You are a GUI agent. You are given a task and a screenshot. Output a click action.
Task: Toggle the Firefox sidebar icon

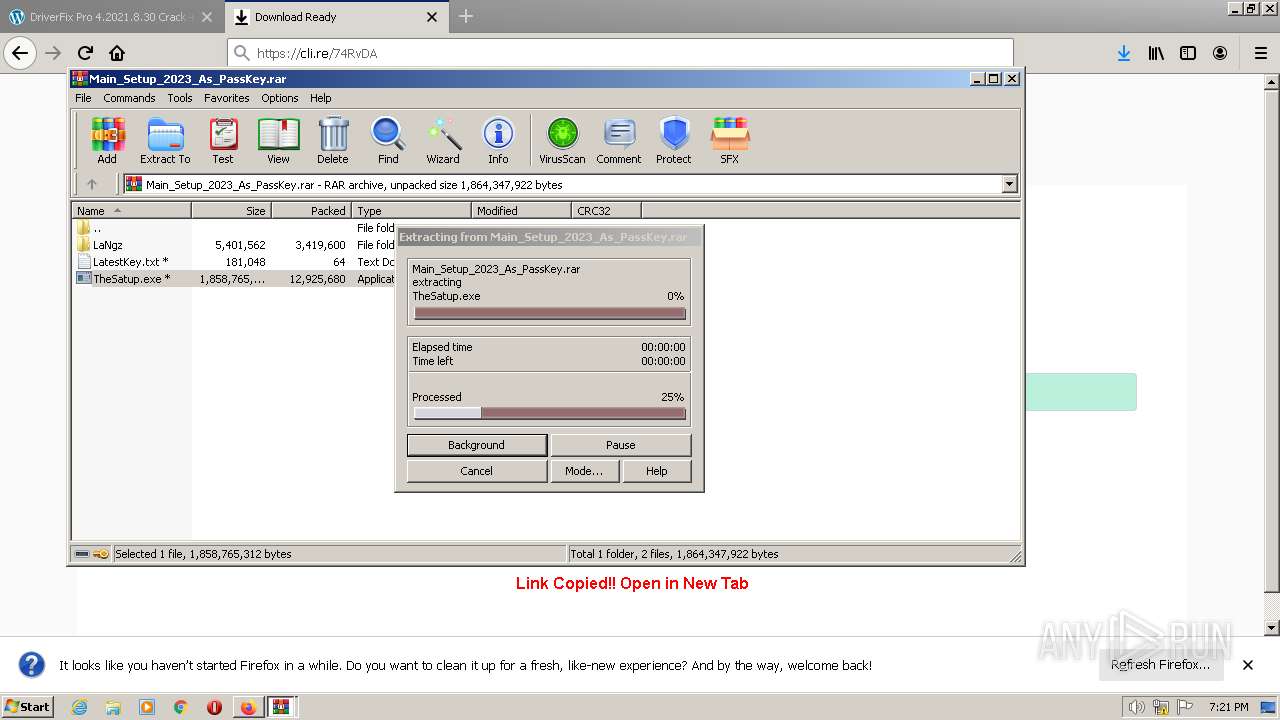click(1188, 53)
